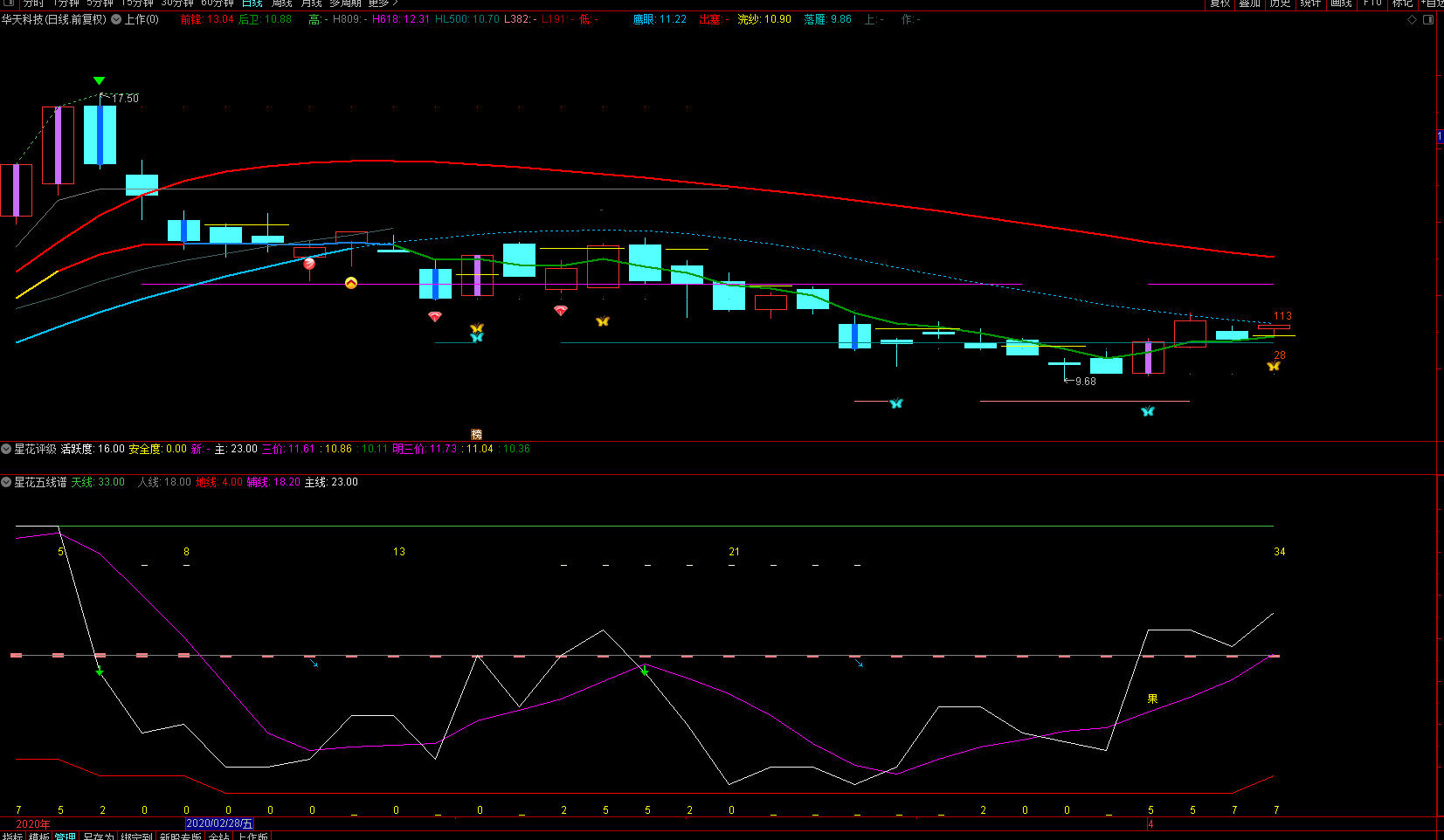
Task: Click the 标记 mark button
Action: pyautogui.click(x=1403, y=3)
